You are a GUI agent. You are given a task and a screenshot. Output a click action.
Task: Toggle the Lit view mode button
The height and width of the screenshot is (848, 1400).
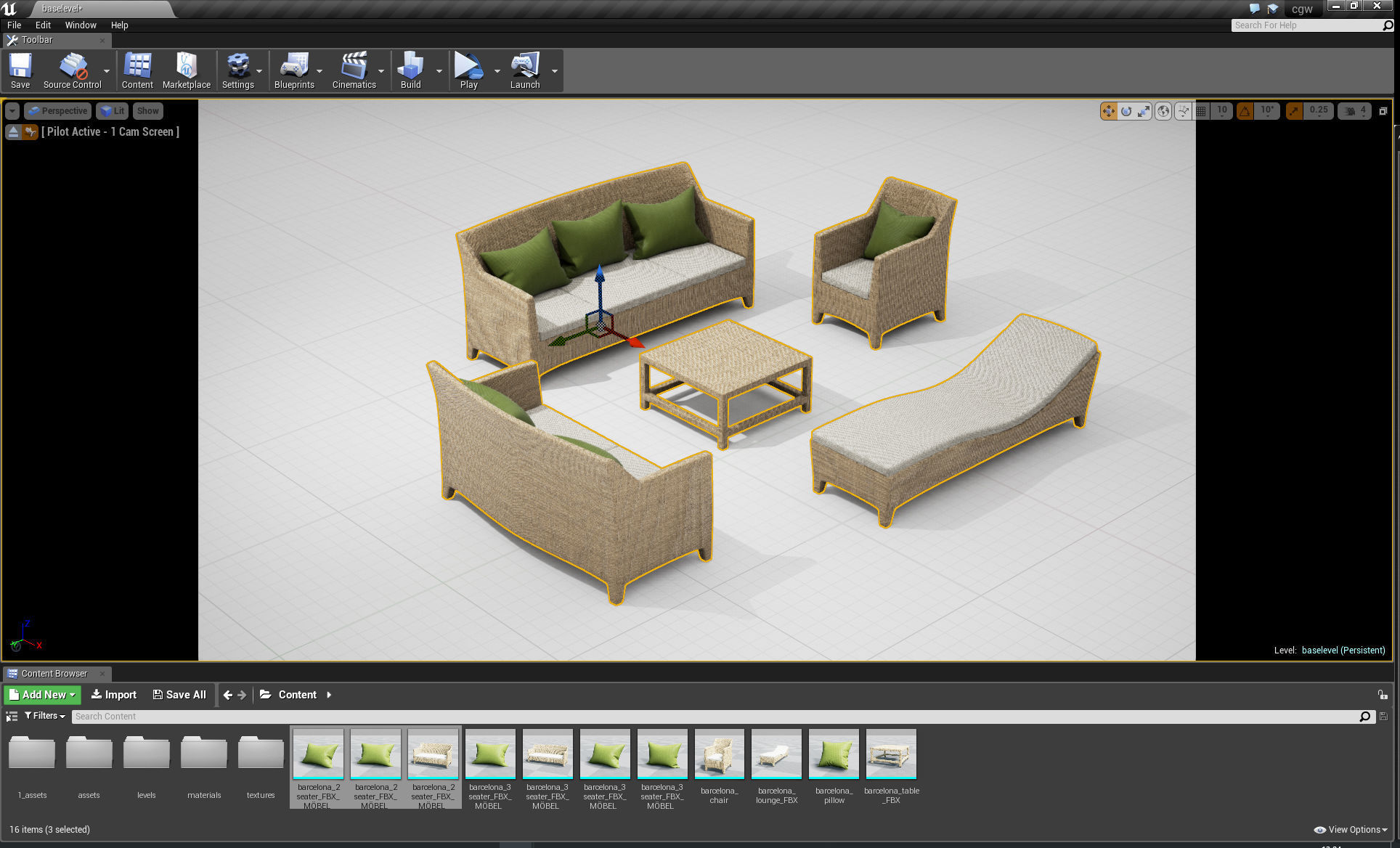[x=112, y=110]
